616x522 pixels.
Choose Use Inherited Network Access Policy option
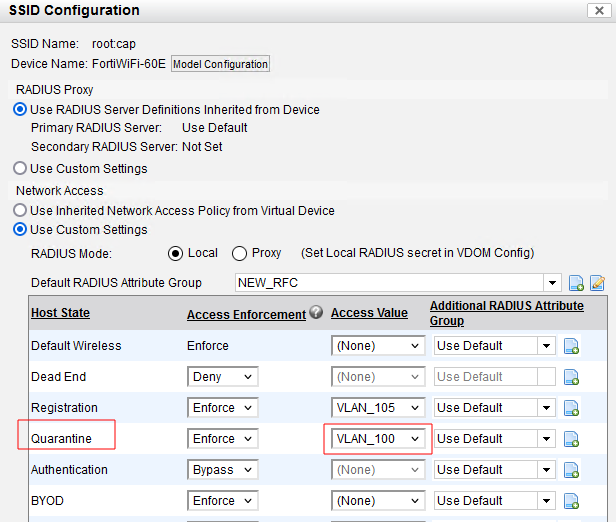point(20,211)
